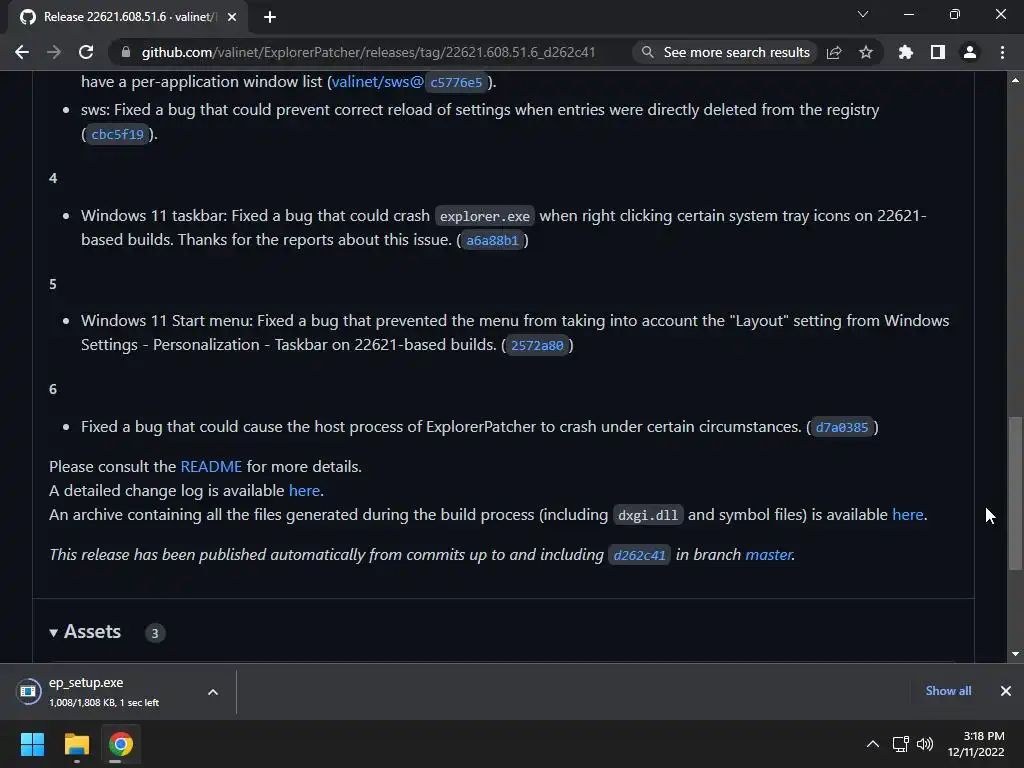Open Windows Start menu
This screenshot has height=768, width=1024.
coord(33,744)
